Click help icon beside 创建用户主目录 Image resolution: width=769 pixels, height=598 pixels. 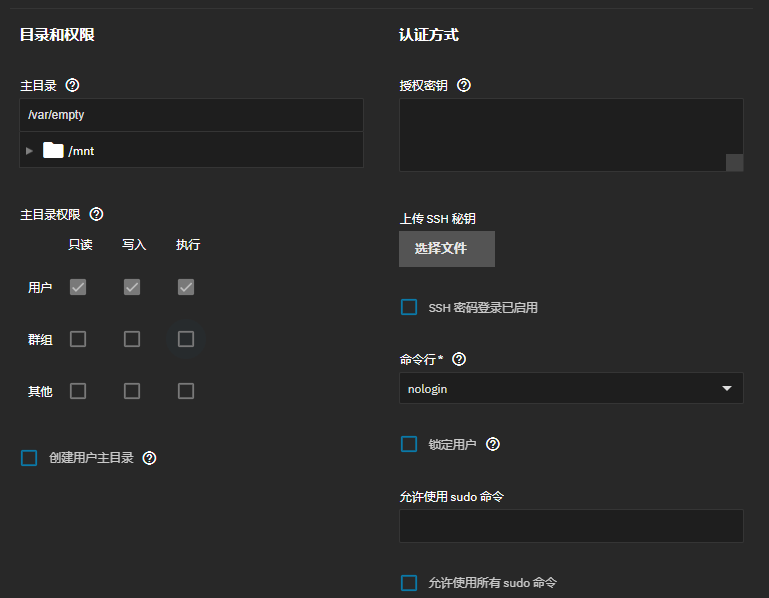click(x=150, y=458)
